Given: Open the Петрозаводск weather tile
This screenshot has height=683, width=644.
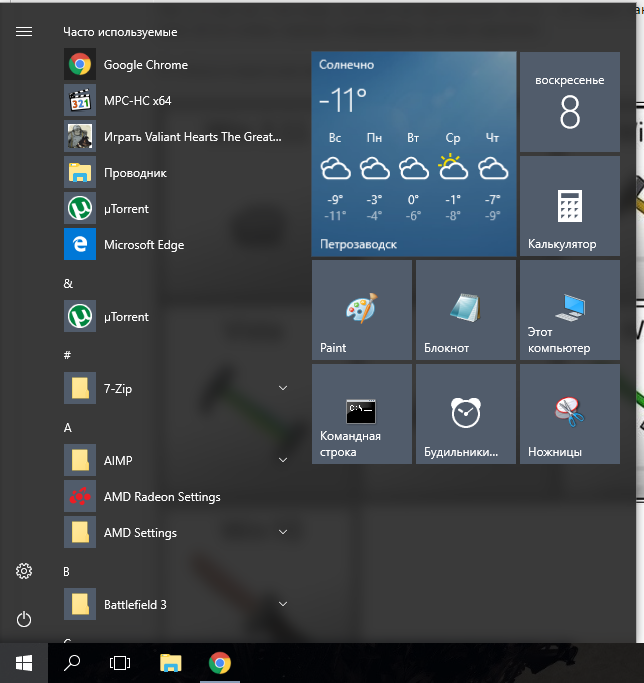Looking at the screenshot, I should 414,154.
